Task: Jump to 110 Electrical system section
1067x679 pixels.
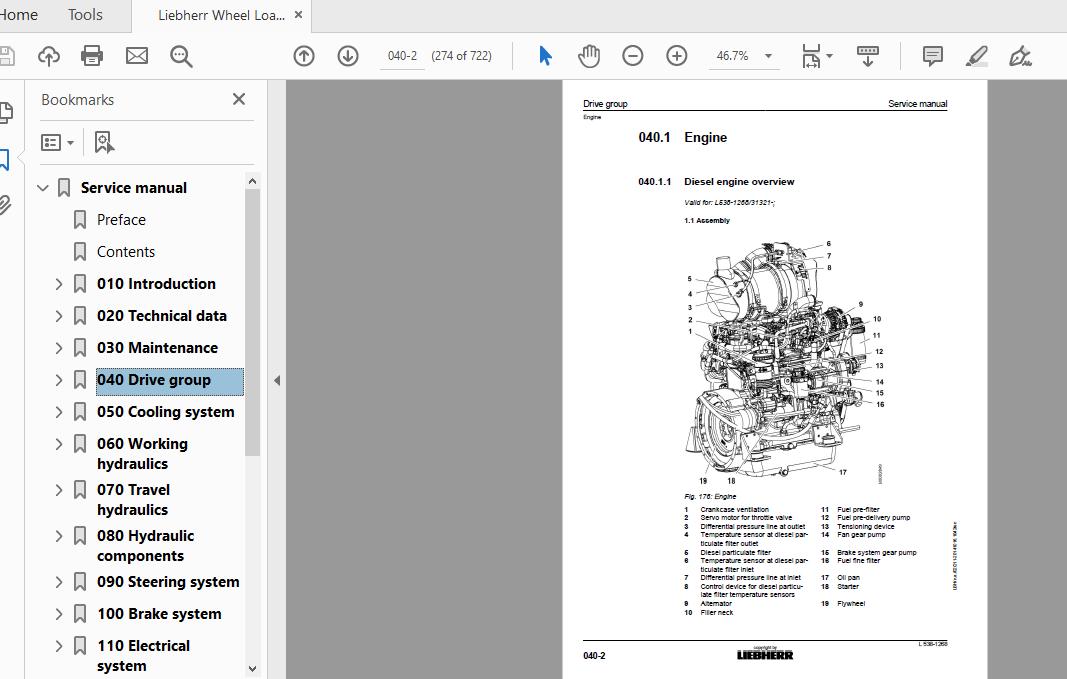Action: tap(144, 656)
